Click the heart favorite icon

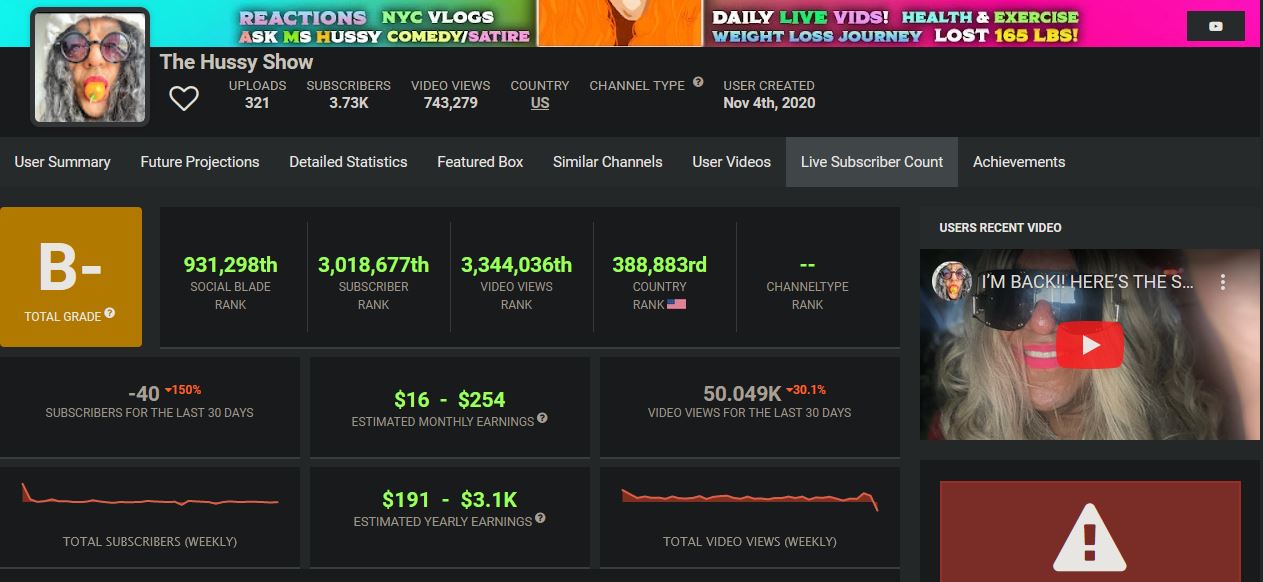tap(183, 98)
